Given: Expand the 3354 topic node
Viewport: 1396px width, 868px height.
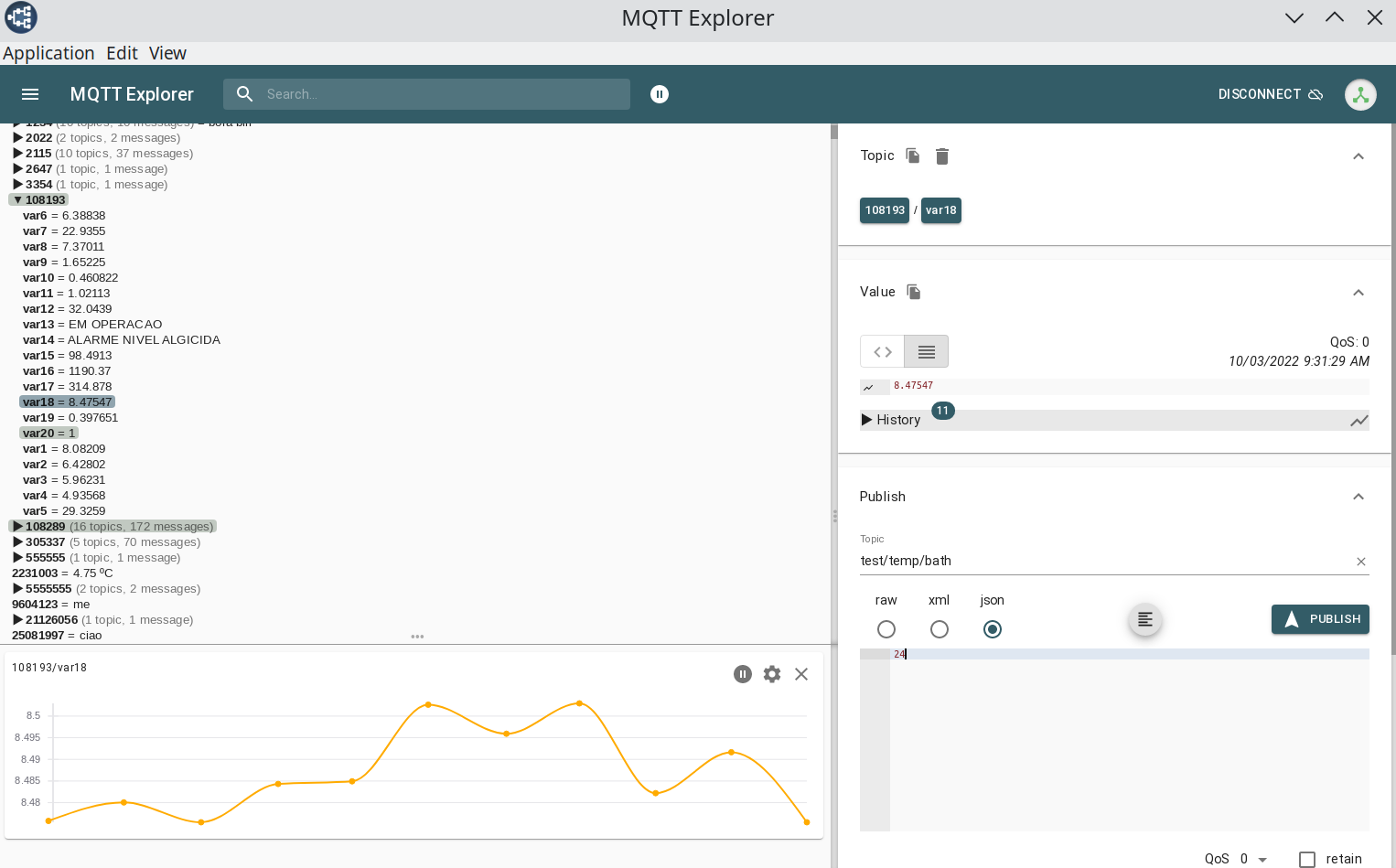Looking at the screenshot, I should pyautogui.click(x=17, y=185).
